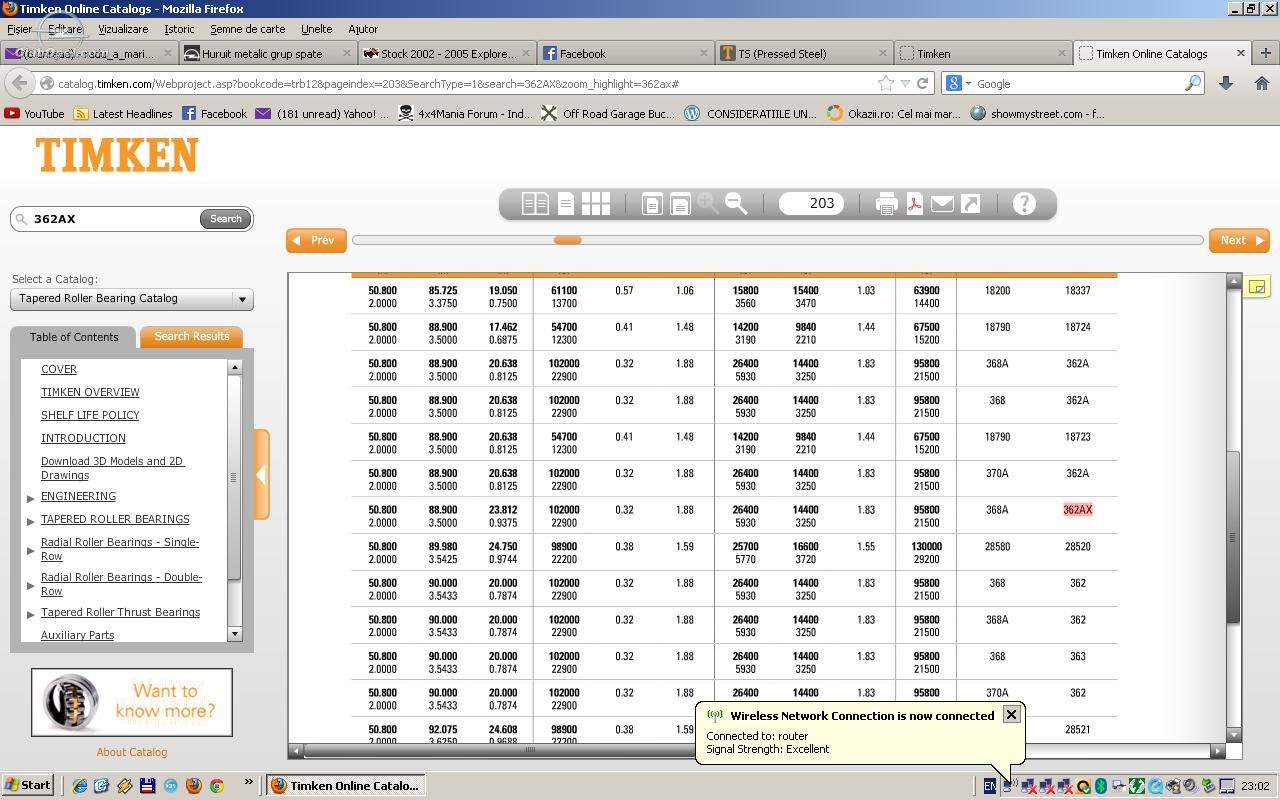Switch to the TS (Pressed Steel) tab
Screen dimensions: 1280x800
pyautogui.click(x=804, y=53)
